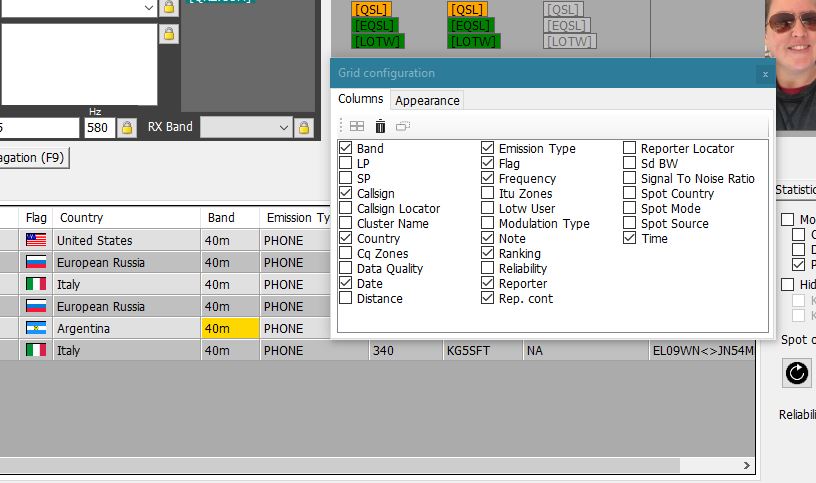Enable the Reporter Locator checkbox
Screen dimensions: 816x483
pos(630,148)
